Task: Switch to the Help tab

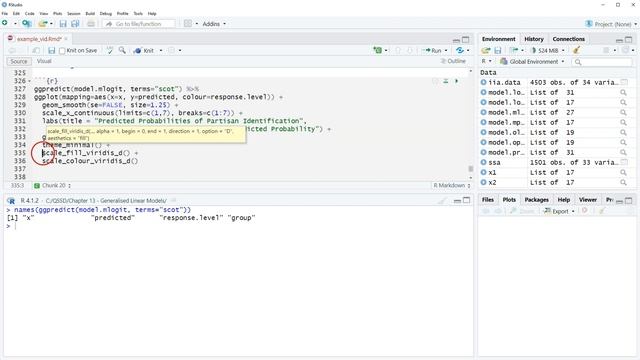Action: pyautogui.click(x=564, y=200)
